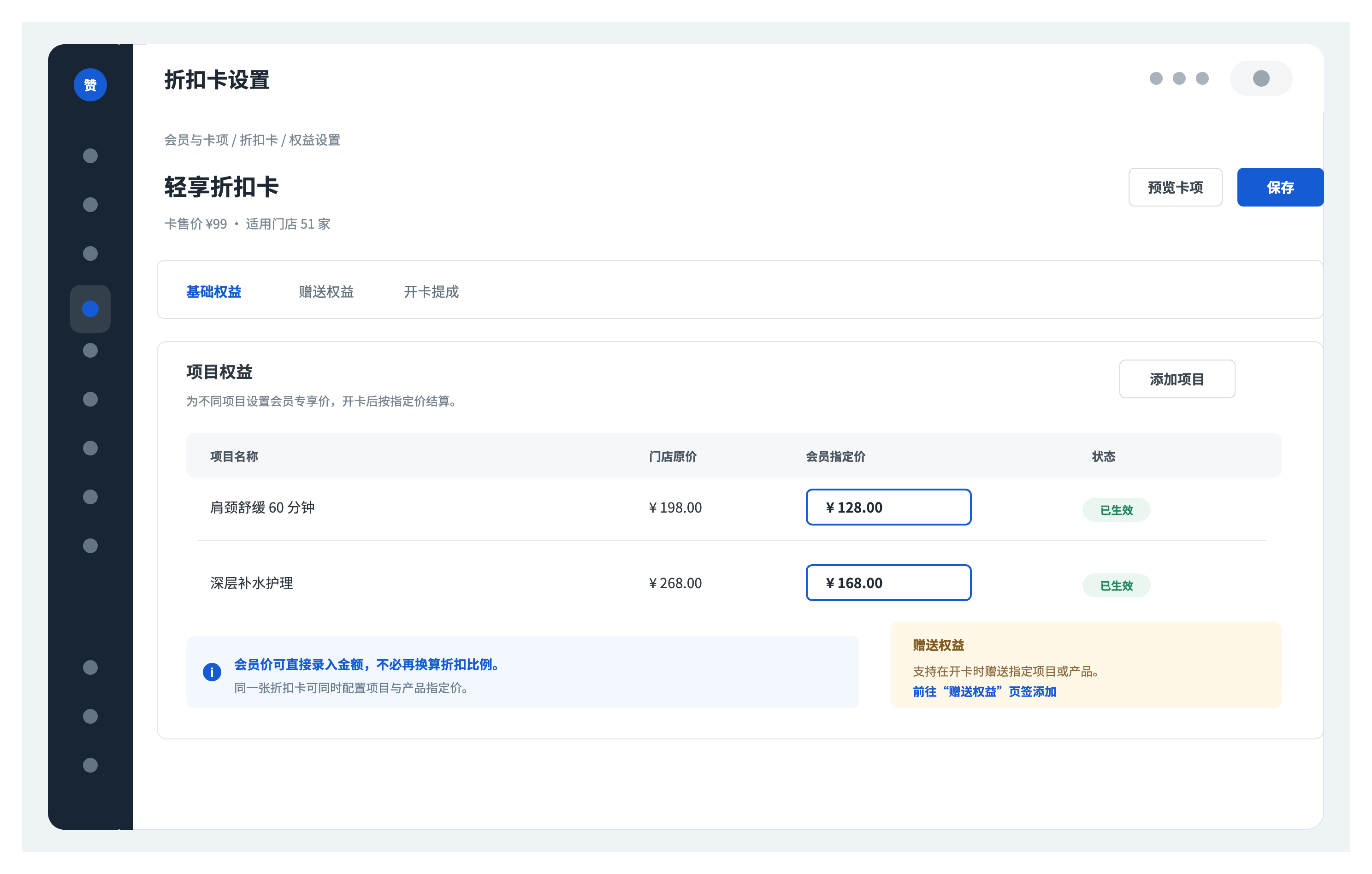Select the 肩颈舒缓 60 分钟 row name
Image resolution: width=1372 pixels, height=874 pixels.
pos(262,508)
